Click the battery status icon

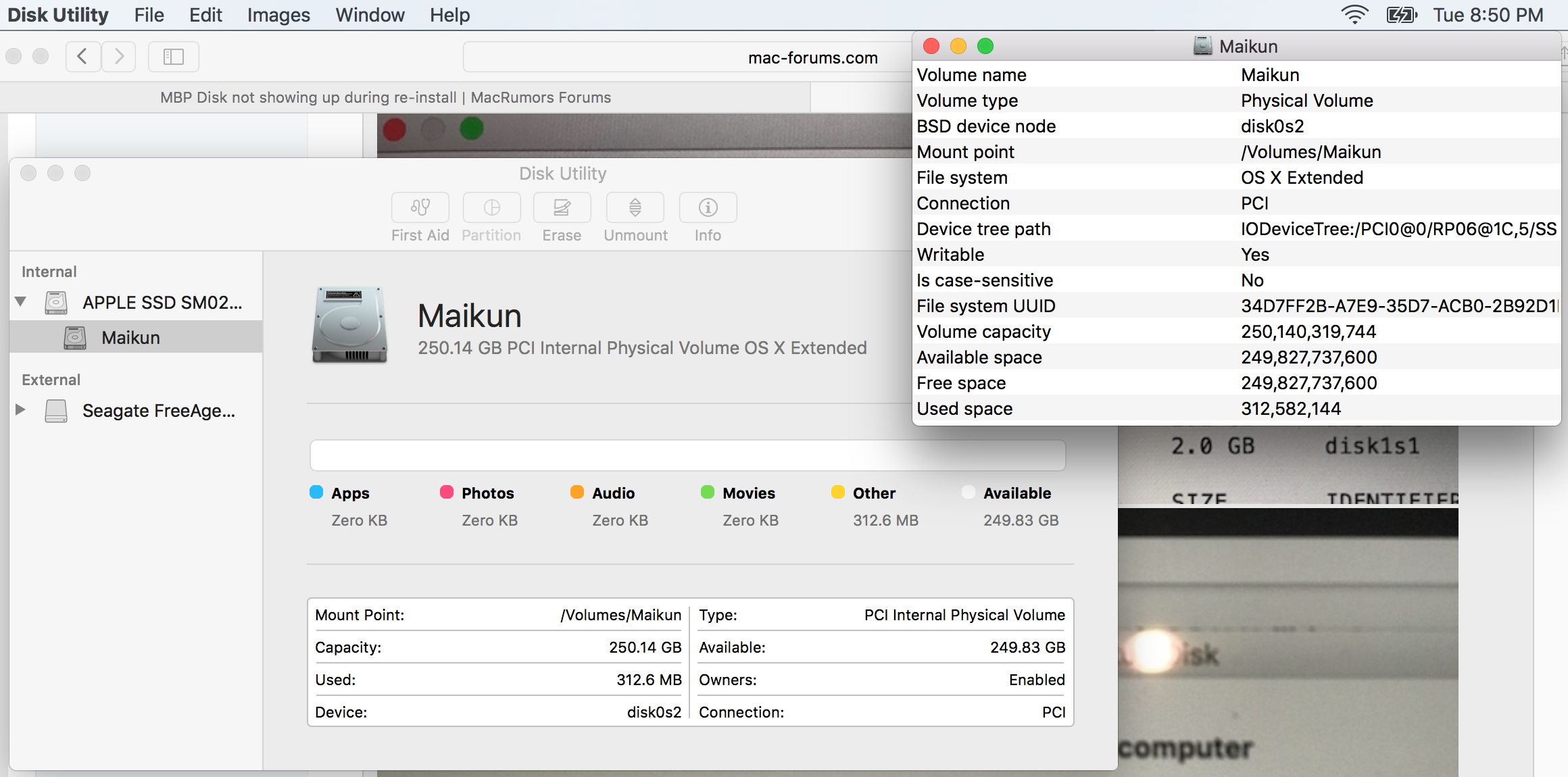point(1401,15)
